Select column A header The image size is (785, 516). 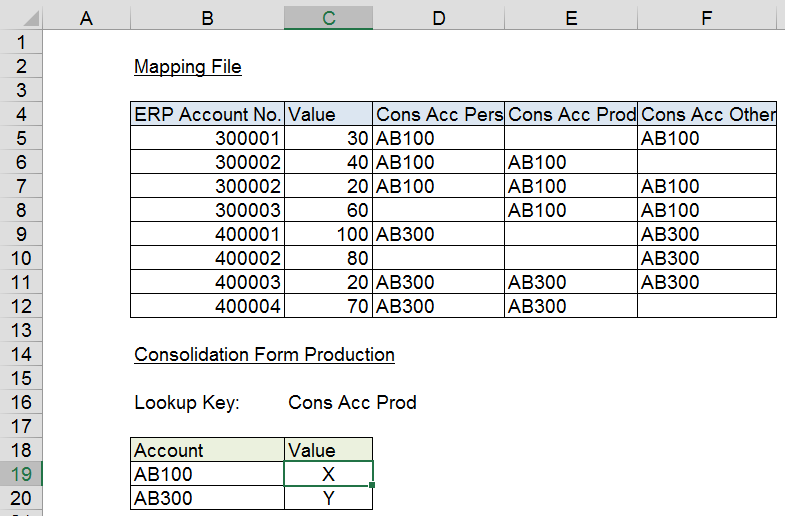tap(87, 18)
